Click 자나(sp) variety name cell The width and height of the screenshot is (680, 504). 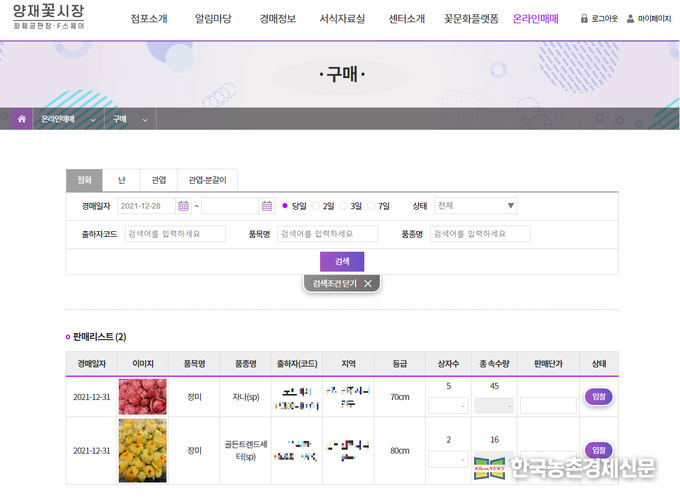click(246, 397)
